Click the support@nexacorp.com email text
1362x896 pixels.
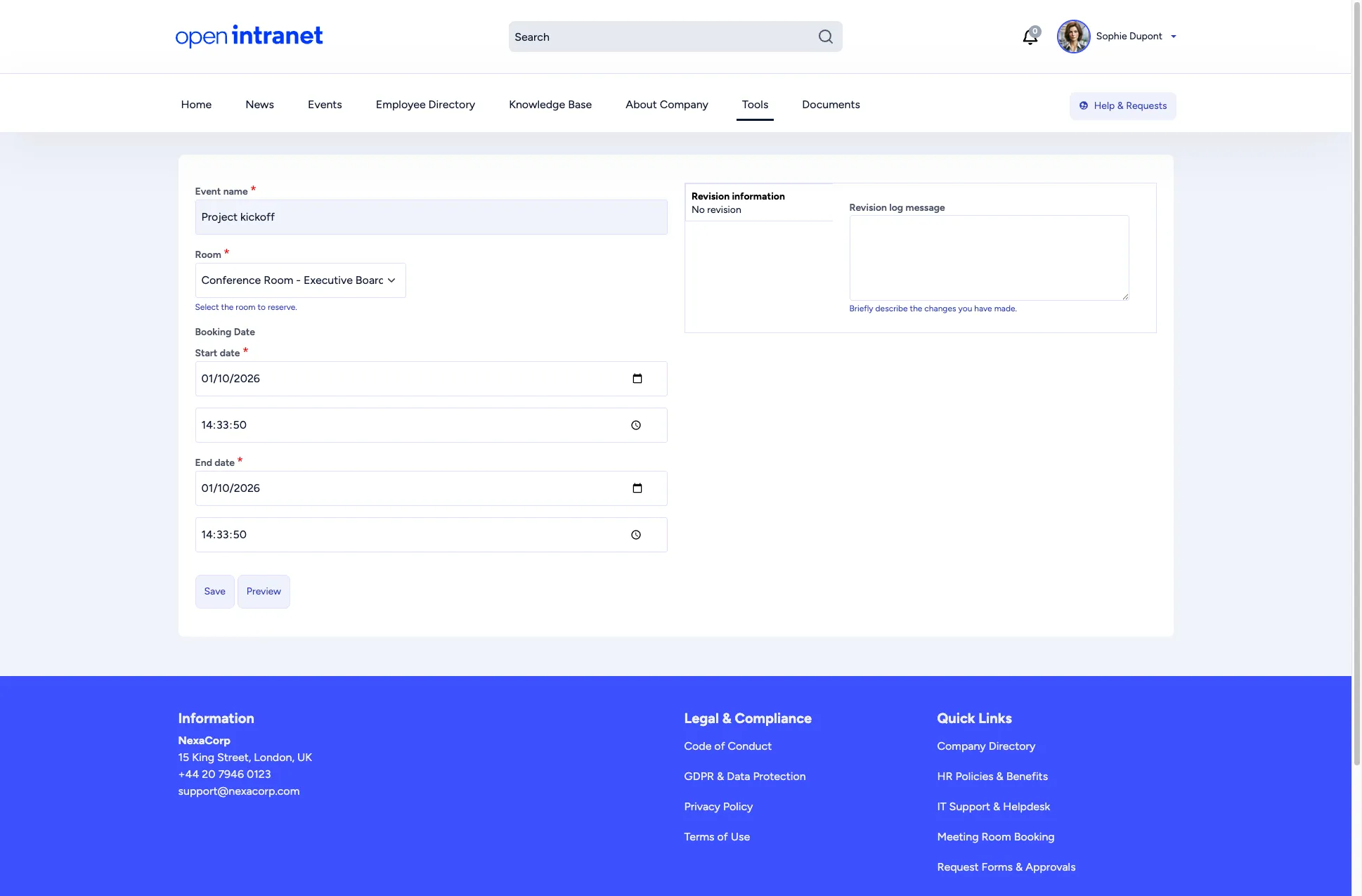239,791
